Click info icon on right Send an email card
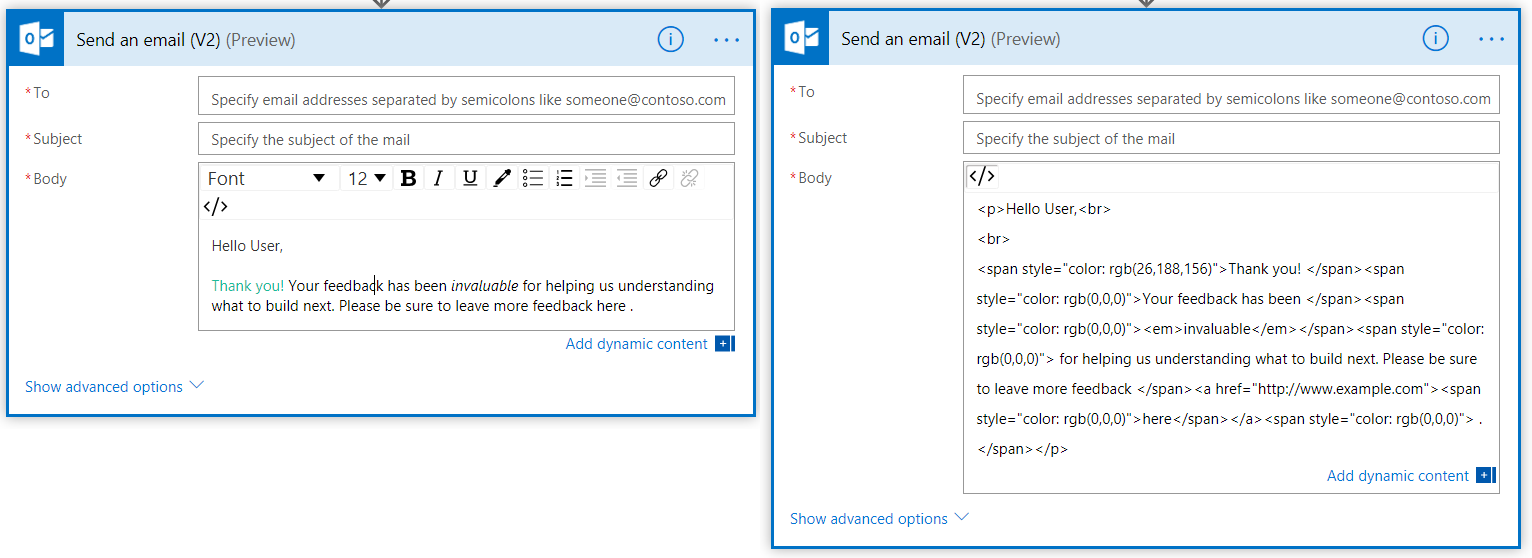Image resolution: width=1532 pixels, height=558 pixels. click(1435, 38)
